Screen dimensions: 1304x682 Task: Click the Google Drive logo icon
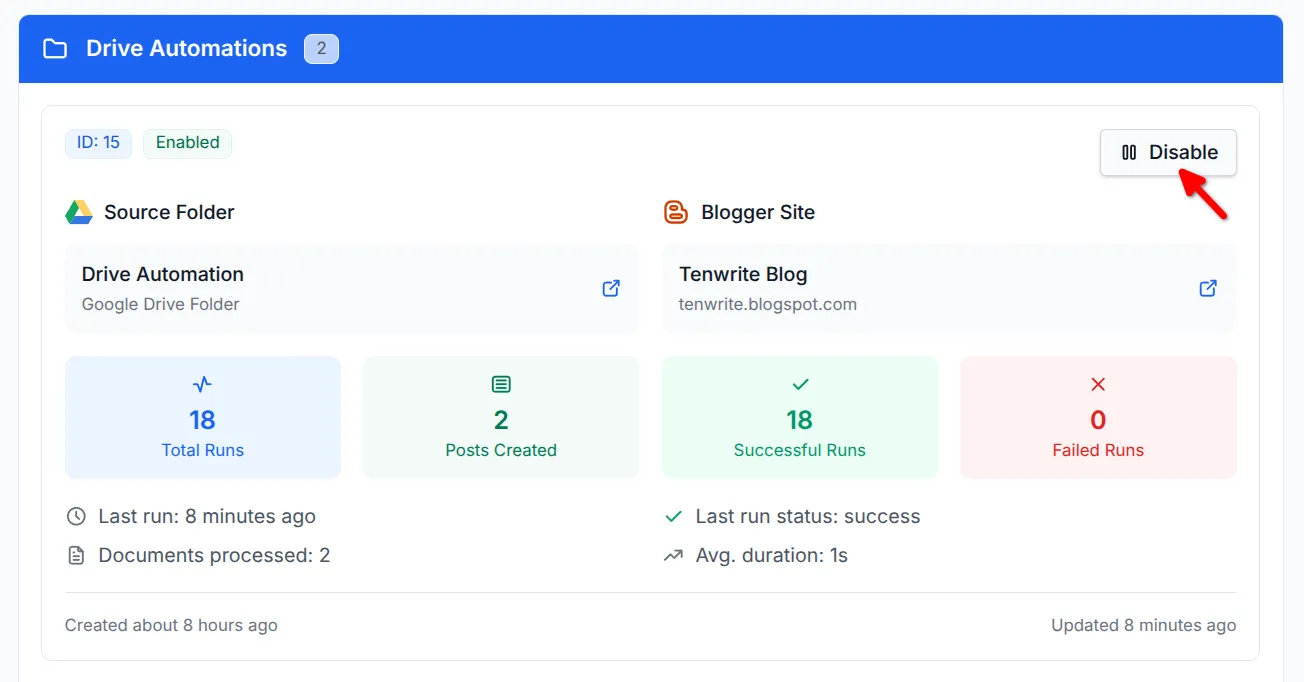[x=79, y=212]
